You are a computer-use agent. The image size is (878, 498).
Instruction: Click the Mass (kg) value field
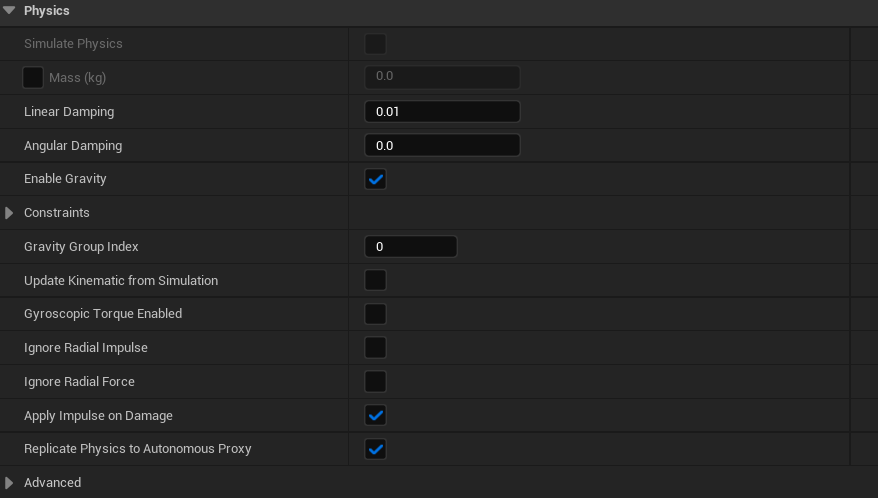click(442, 77)
